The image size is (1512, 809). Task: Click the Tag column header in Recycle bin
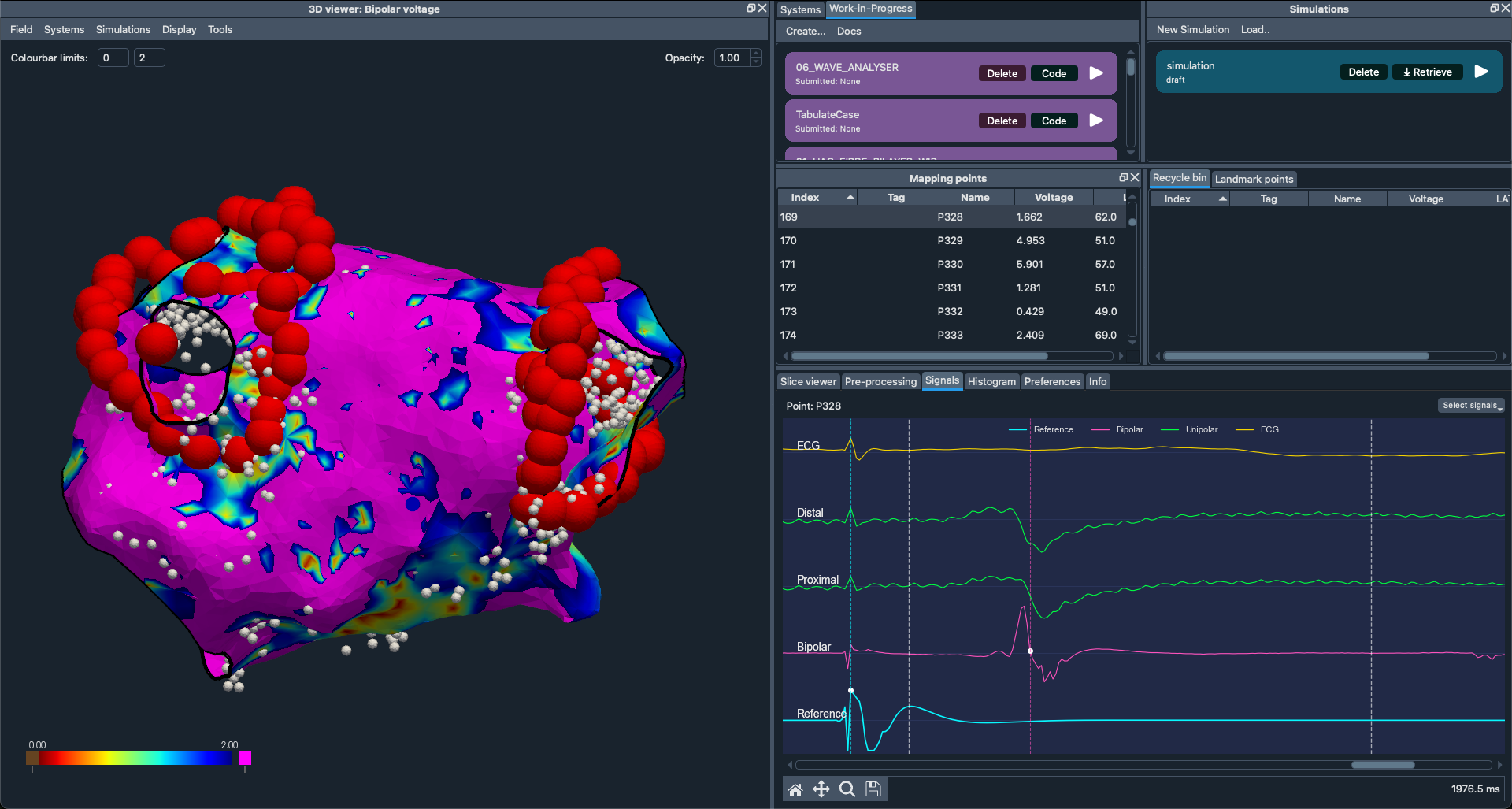tap(1269, 199)
